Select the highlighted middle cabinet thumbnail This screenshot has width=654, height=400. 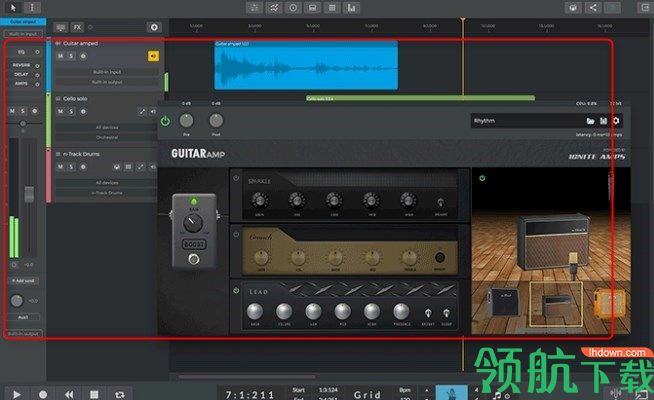(x=556, y=304)
